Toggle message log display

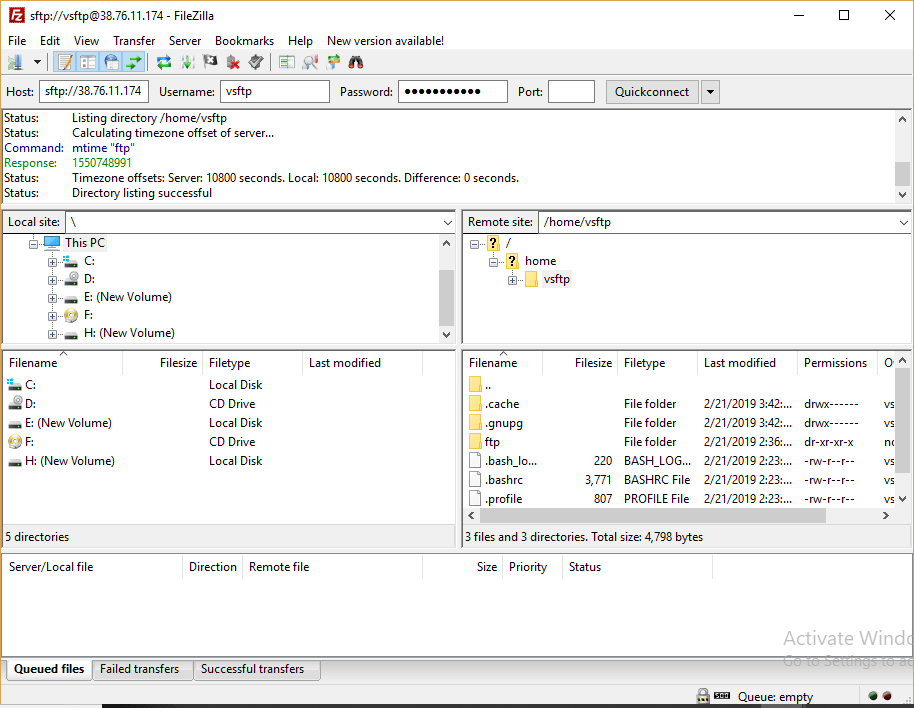point(65,62)
